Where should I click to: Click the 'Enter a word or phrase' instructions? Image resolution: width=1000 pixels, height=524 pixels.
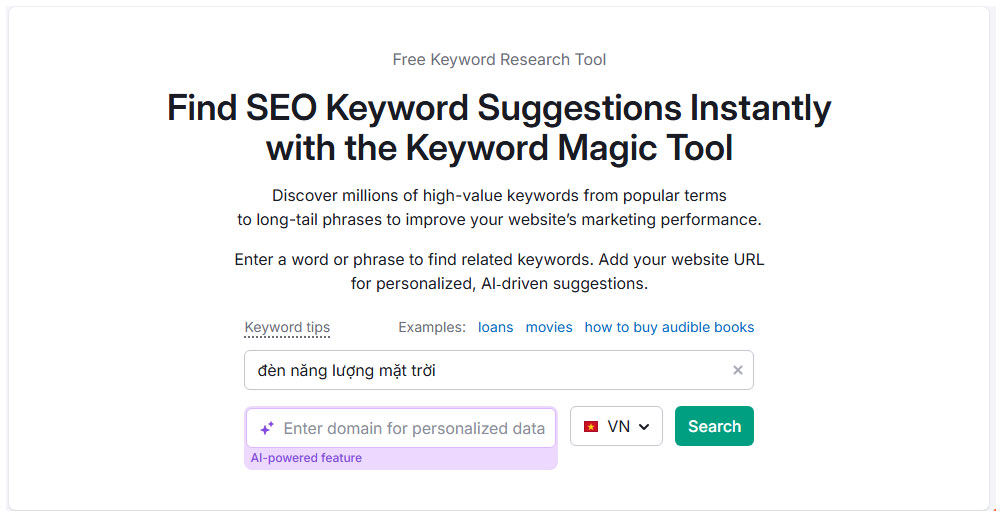(499, 259)
